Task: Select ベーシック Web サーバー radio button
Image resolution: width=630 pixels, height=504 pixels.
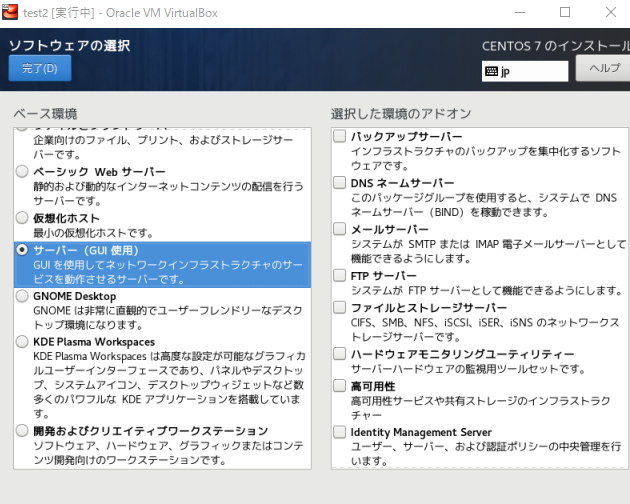Action: point(22,172)
